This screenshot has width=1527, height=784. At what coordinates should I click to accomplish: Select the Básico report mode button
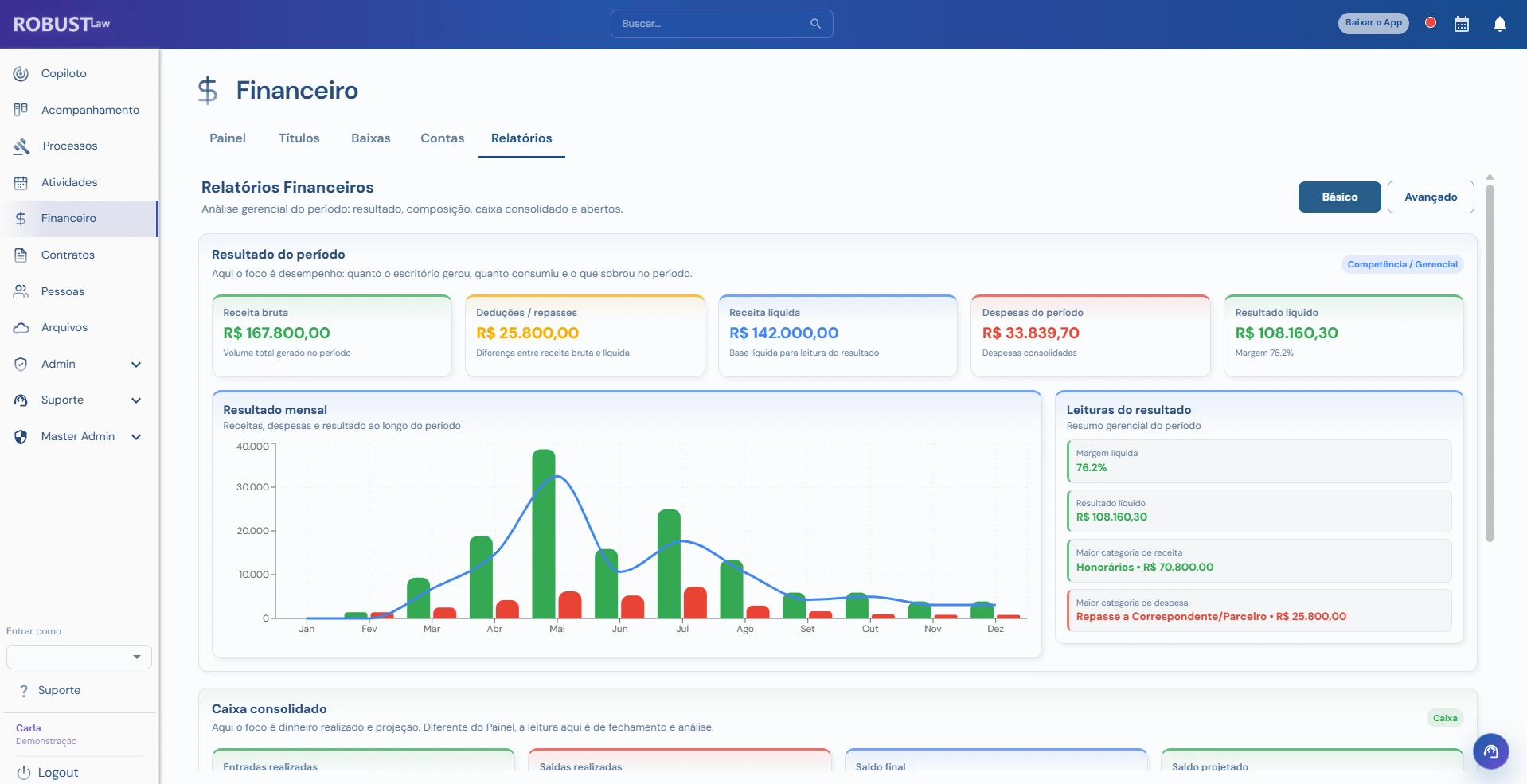tap(1340, 197)
